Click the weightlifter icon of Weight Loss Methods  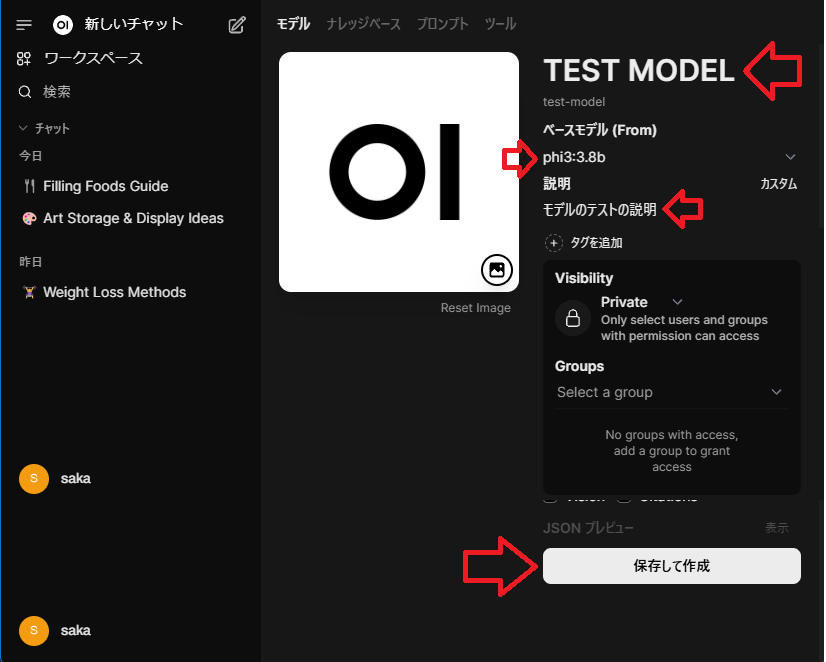click(30, 292)
